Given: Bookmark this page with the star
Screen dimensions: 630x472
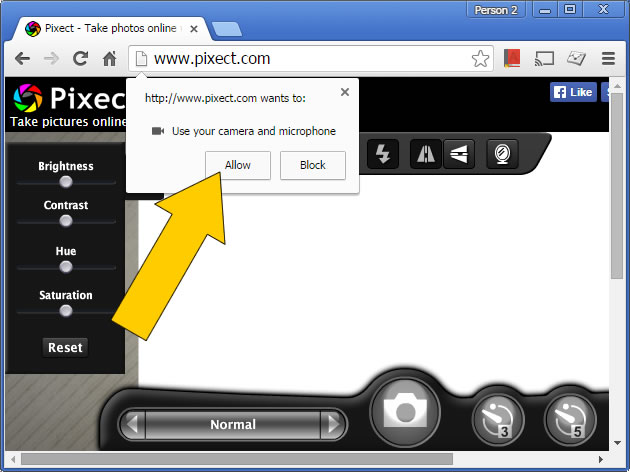Looking at the screenshot, I should (x=480, y=59).
